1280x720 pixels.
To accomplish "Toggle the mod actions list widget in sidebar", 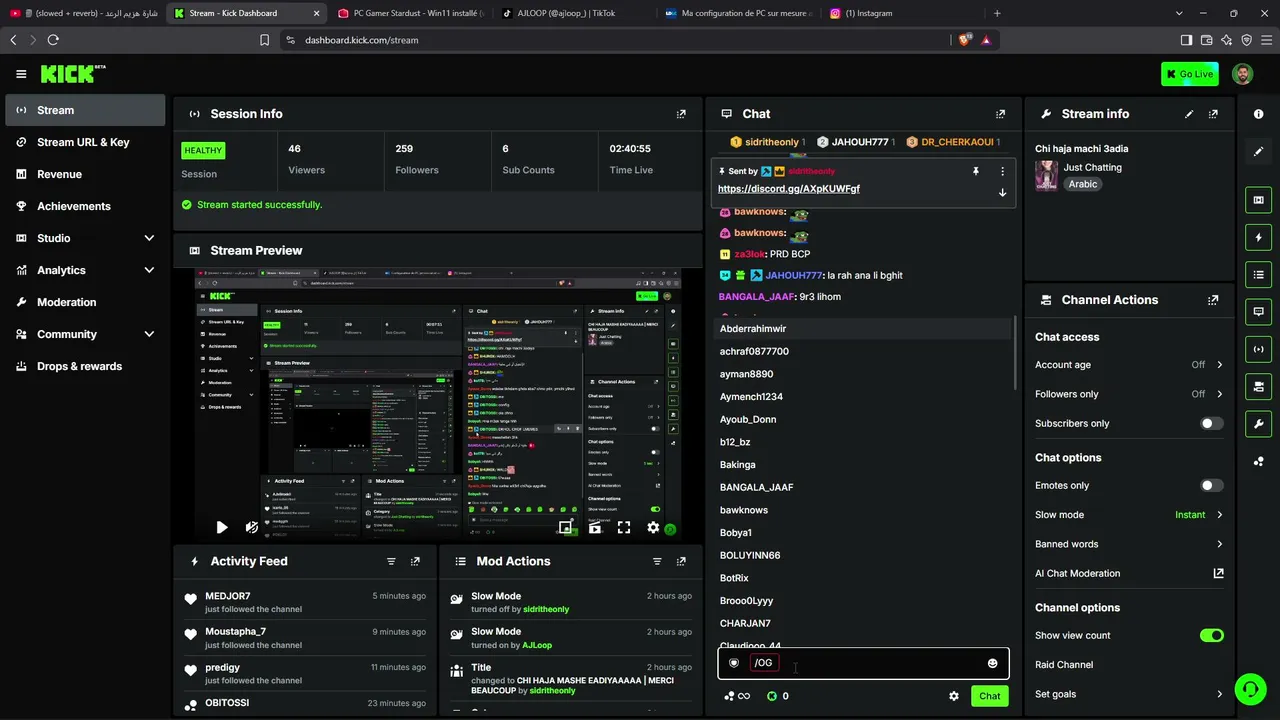I will pyautogui.click(x=1258, y=275).
